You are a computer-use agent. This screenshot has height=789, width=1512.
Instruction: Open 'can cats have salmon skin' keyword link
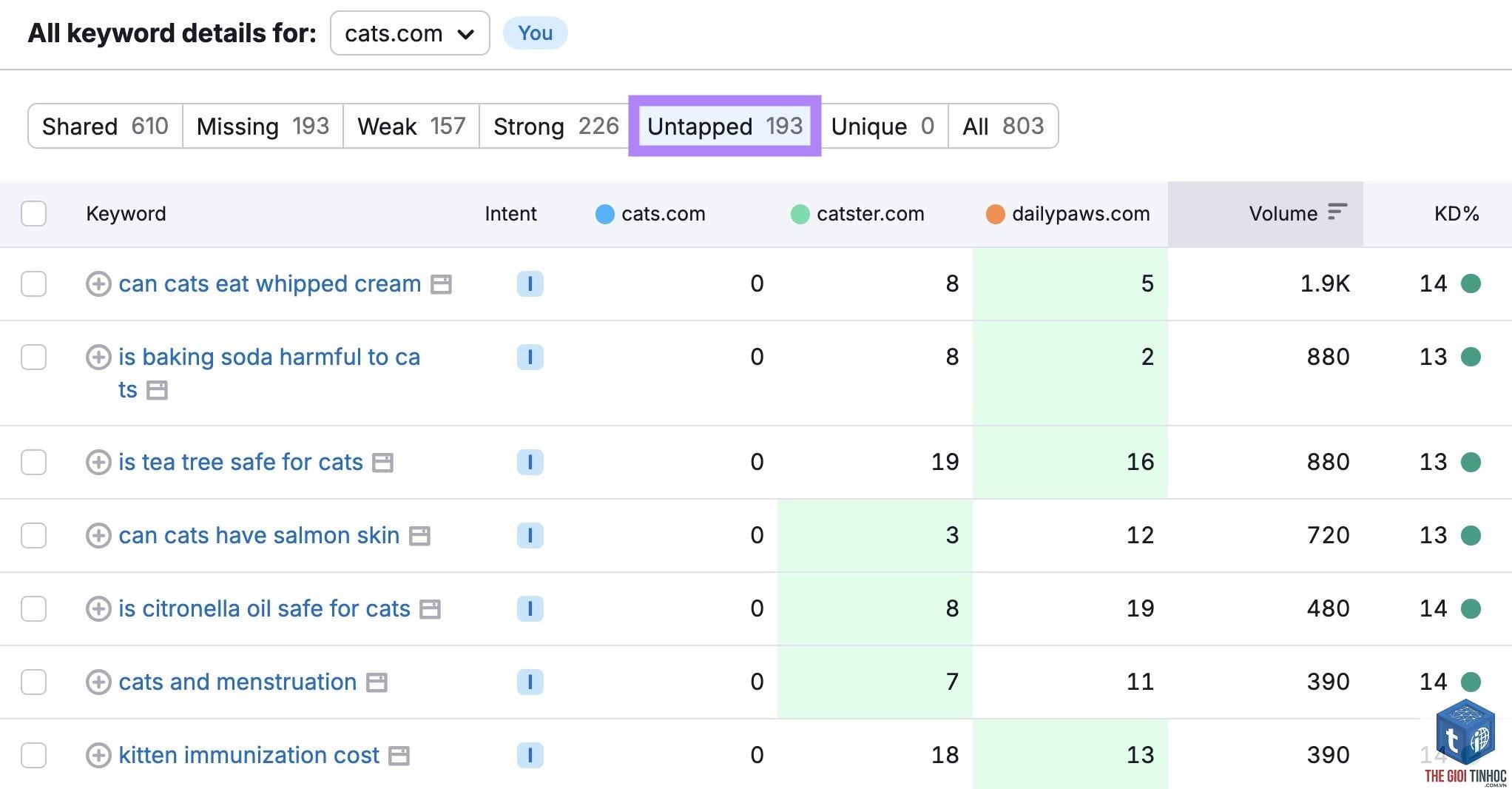pyautogui.click(x=259, y=535)
